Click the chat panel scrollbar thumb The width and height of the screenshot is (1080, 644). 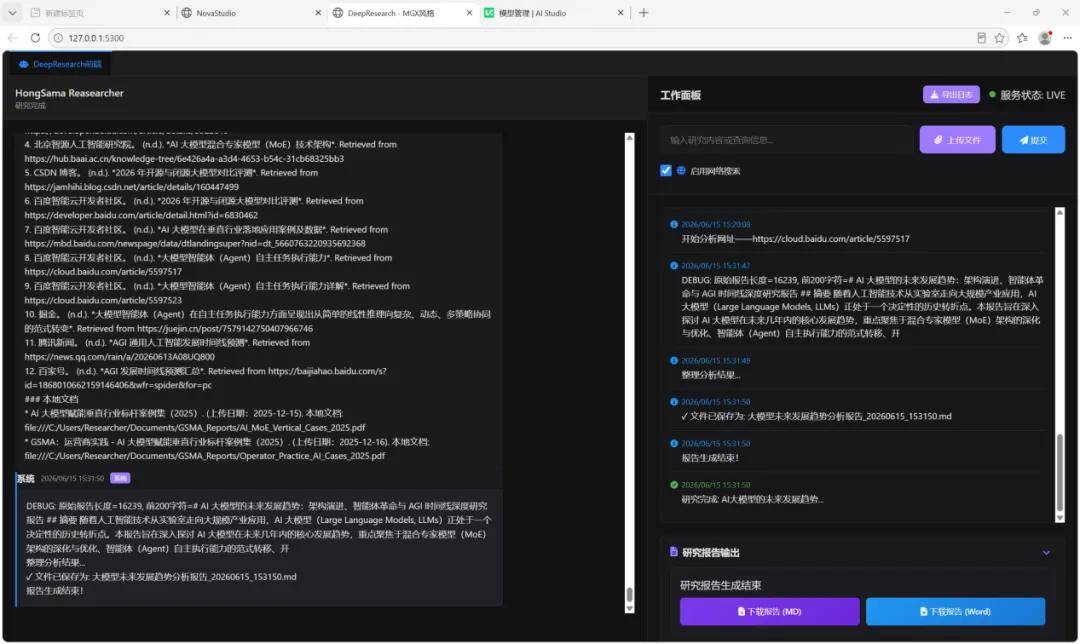629,594
